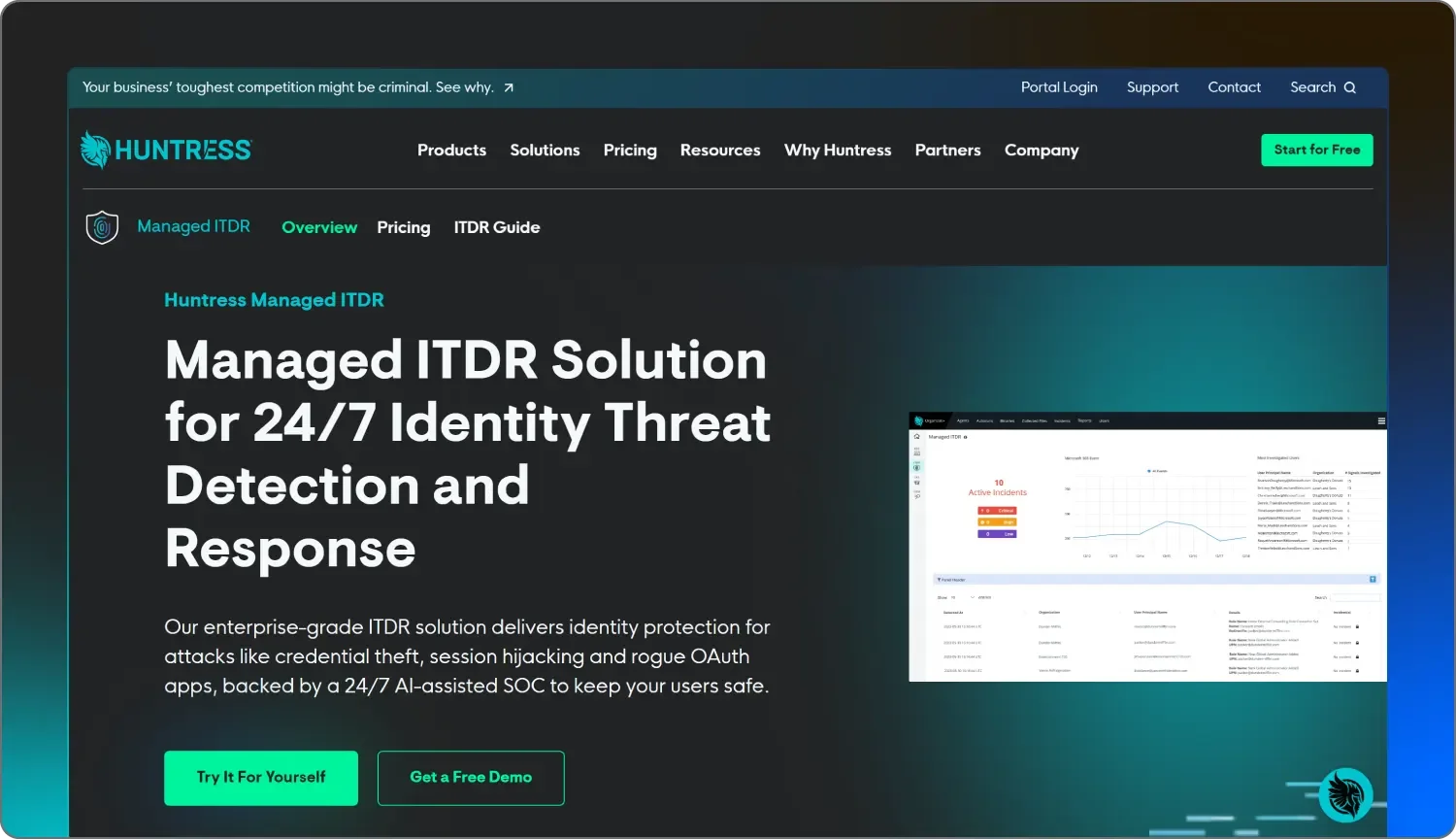Click the 'Huntress Managed ITDR' eyebrow text
This screenshot has height=839, width=1456.
(274, 300)
